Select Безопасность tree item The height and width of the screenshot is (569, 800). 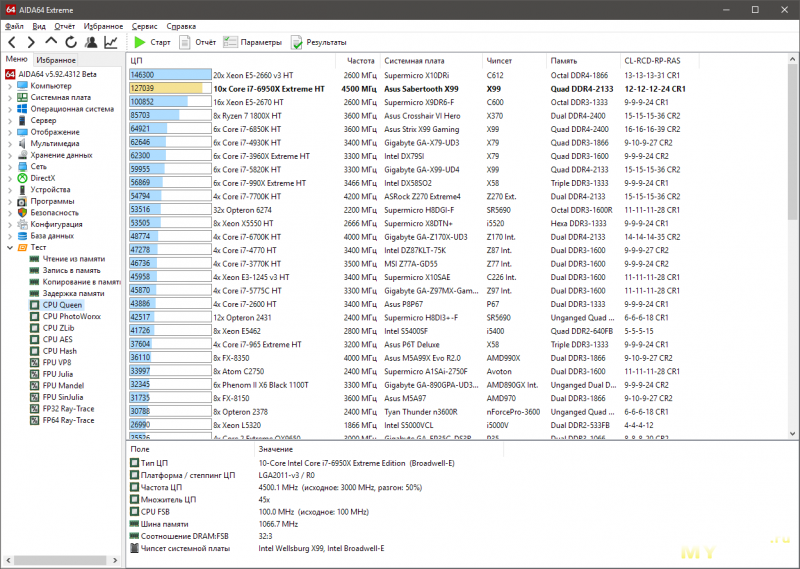tap(55, 213)
